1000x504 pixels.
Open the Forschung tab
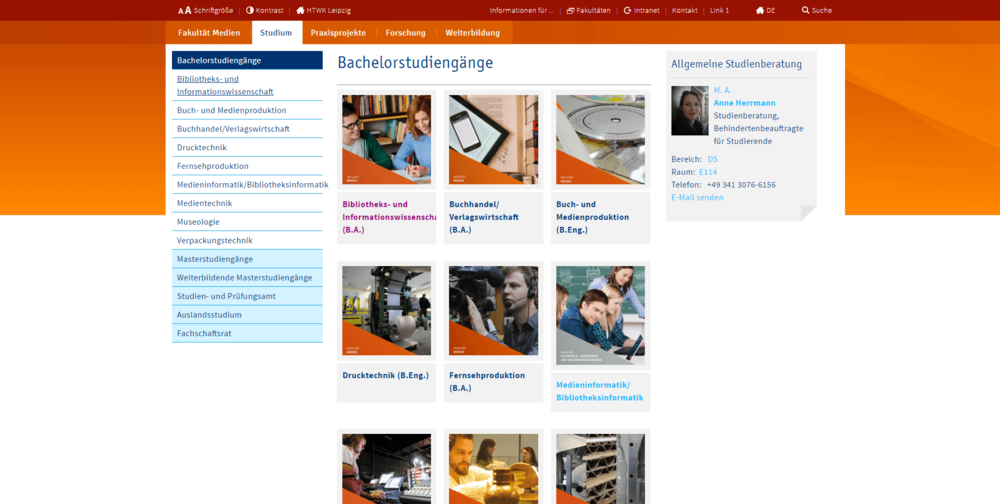(405, 33)
